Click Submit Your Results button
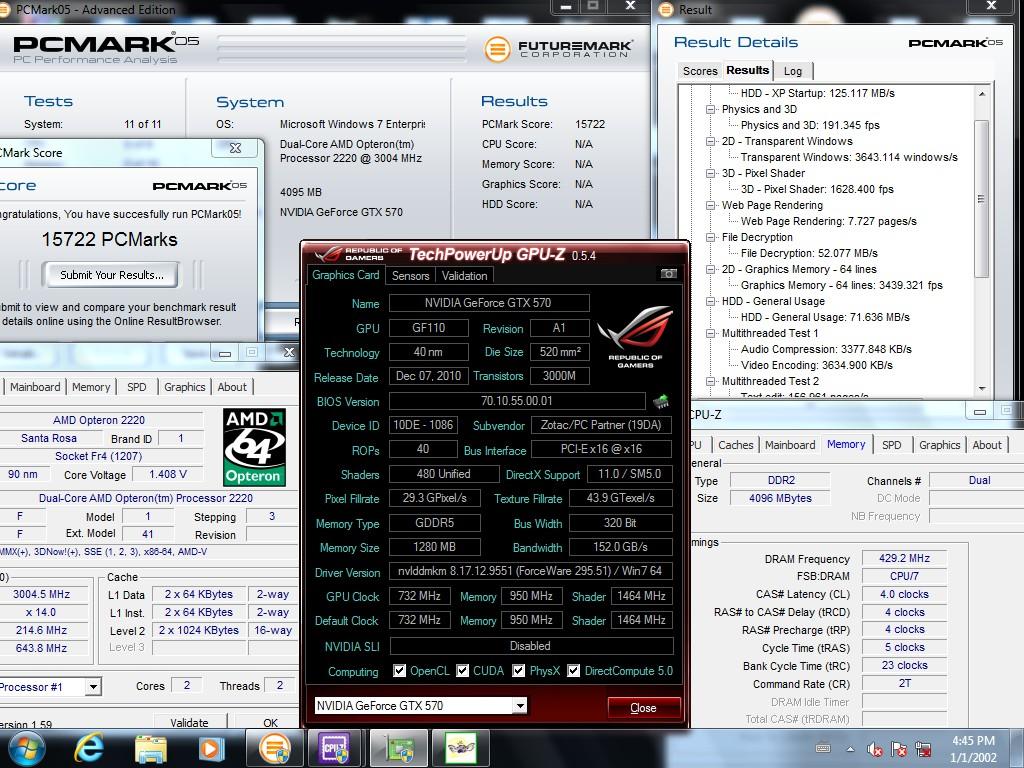 112,275
